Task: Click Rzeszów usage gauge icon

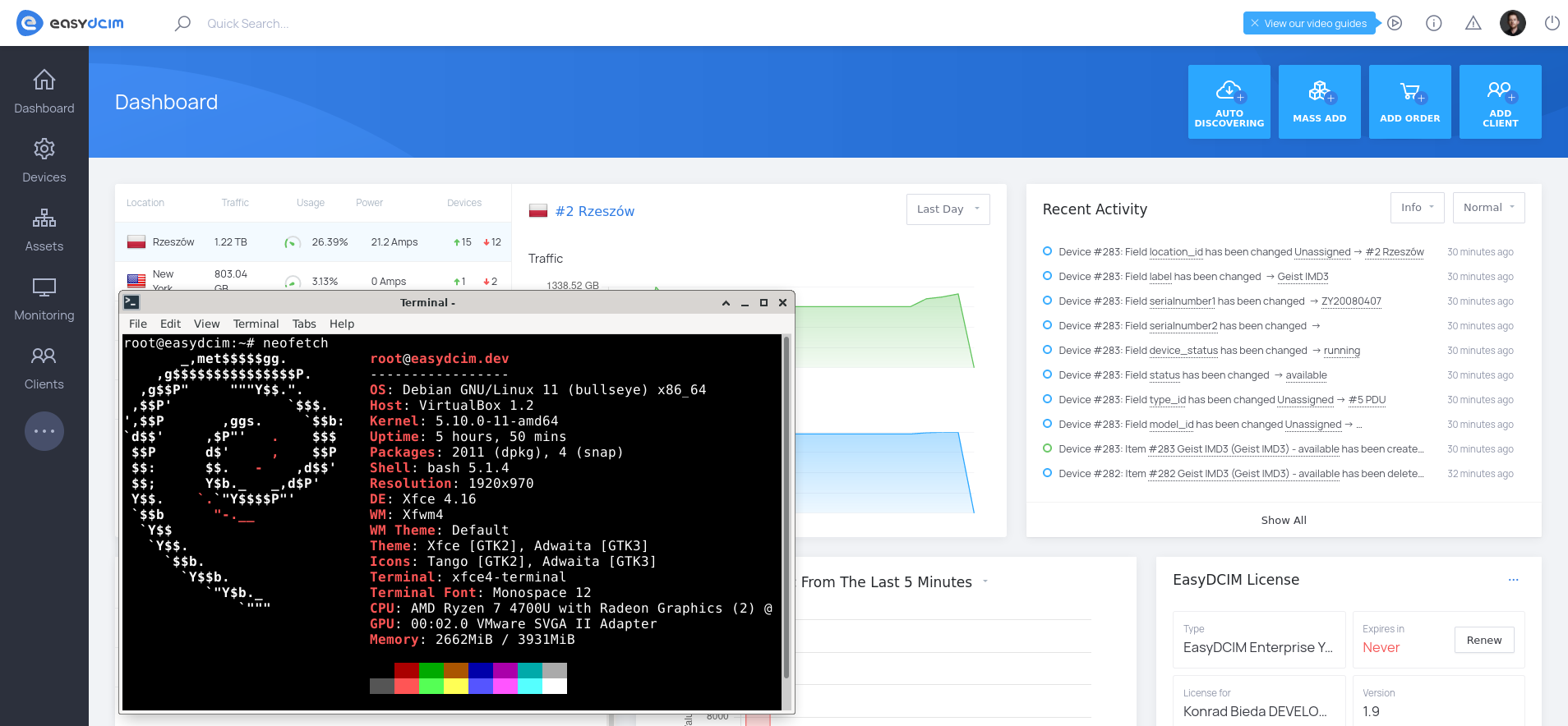Action: click(x=293, y=243)
